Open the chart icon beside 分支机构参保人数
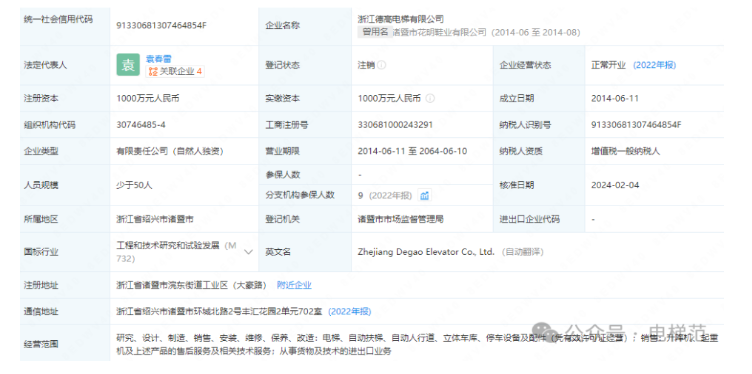 pyautogui.click(x=424, y=195)
